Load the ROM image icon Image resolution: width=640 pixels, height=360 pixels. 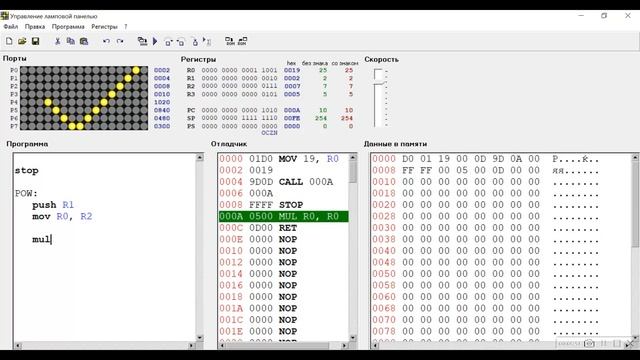click(x=229, y=41)
